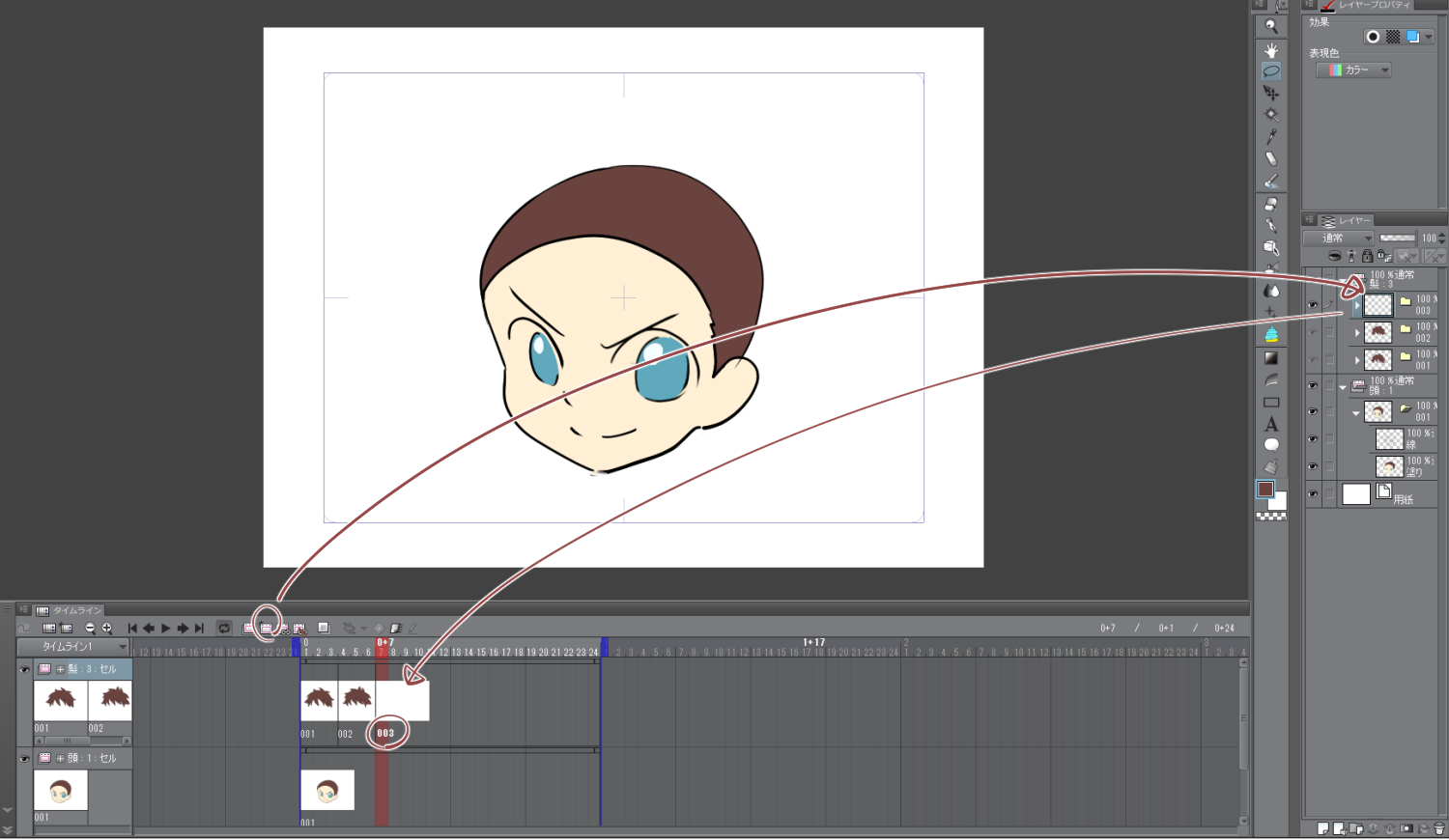Choose the Gradient tool
Image resolution: width=1449 pixels, height=840 pixels.
pyautogui.click(x=1271, y=358)
